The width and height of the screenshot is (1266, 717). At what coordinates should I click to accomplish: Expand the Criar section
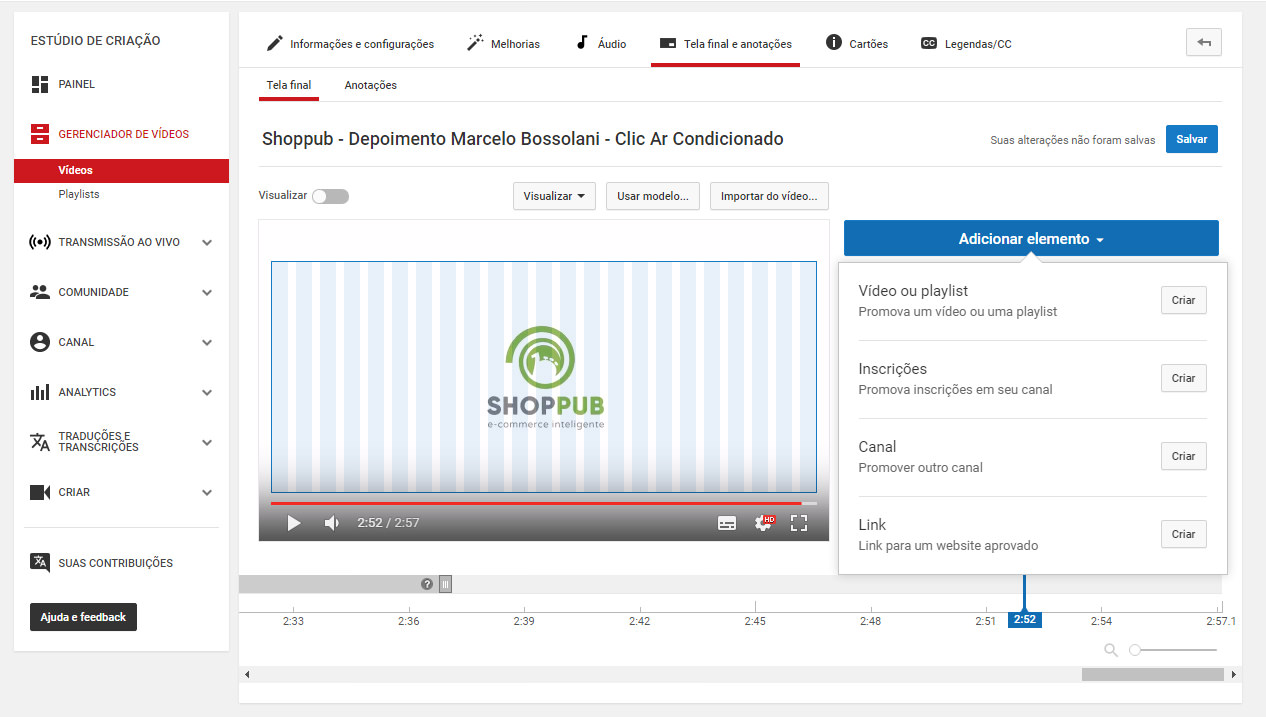tap(207, 492)
